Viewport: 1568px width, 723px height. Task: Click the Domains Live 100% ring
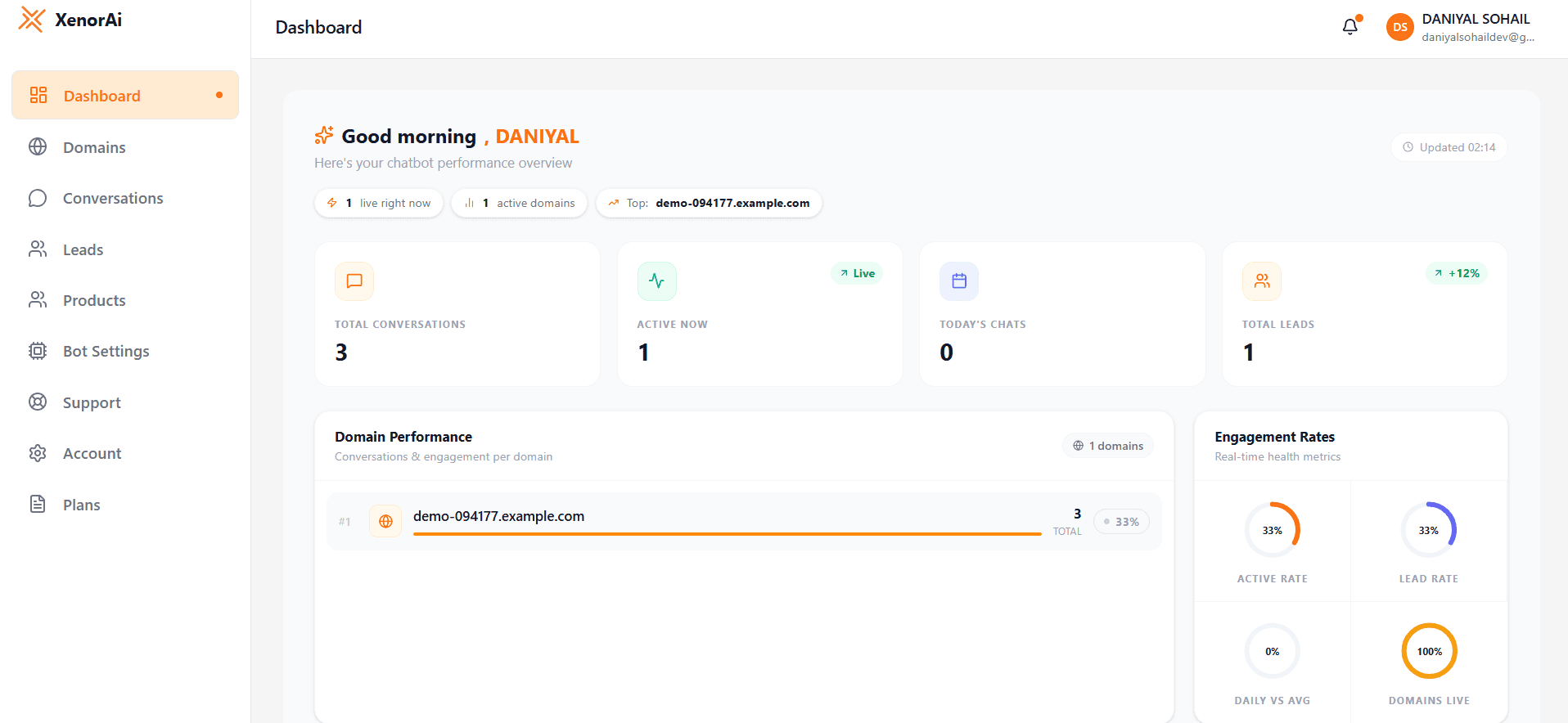(1429, 652)
